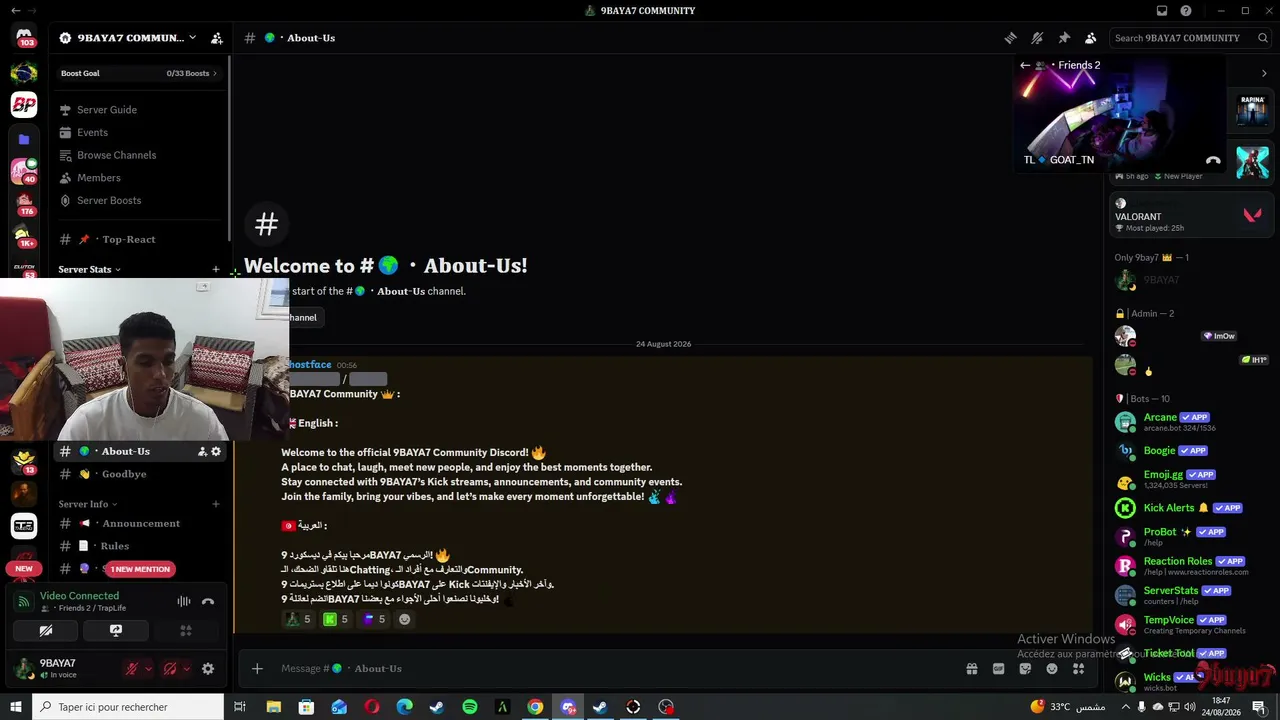Open the Top-React channel
This screenshot has height=720, width=1280.
(138, 239)
